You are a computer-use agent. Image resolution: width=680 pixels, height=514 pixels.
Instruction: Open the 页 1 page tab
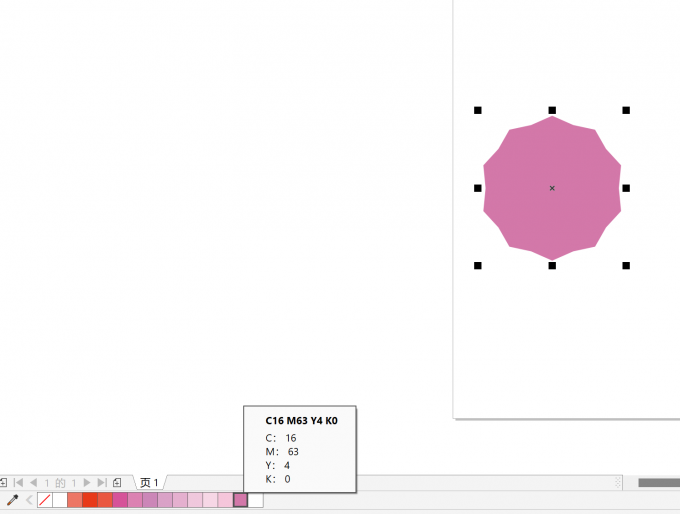[x=149, y=482]
